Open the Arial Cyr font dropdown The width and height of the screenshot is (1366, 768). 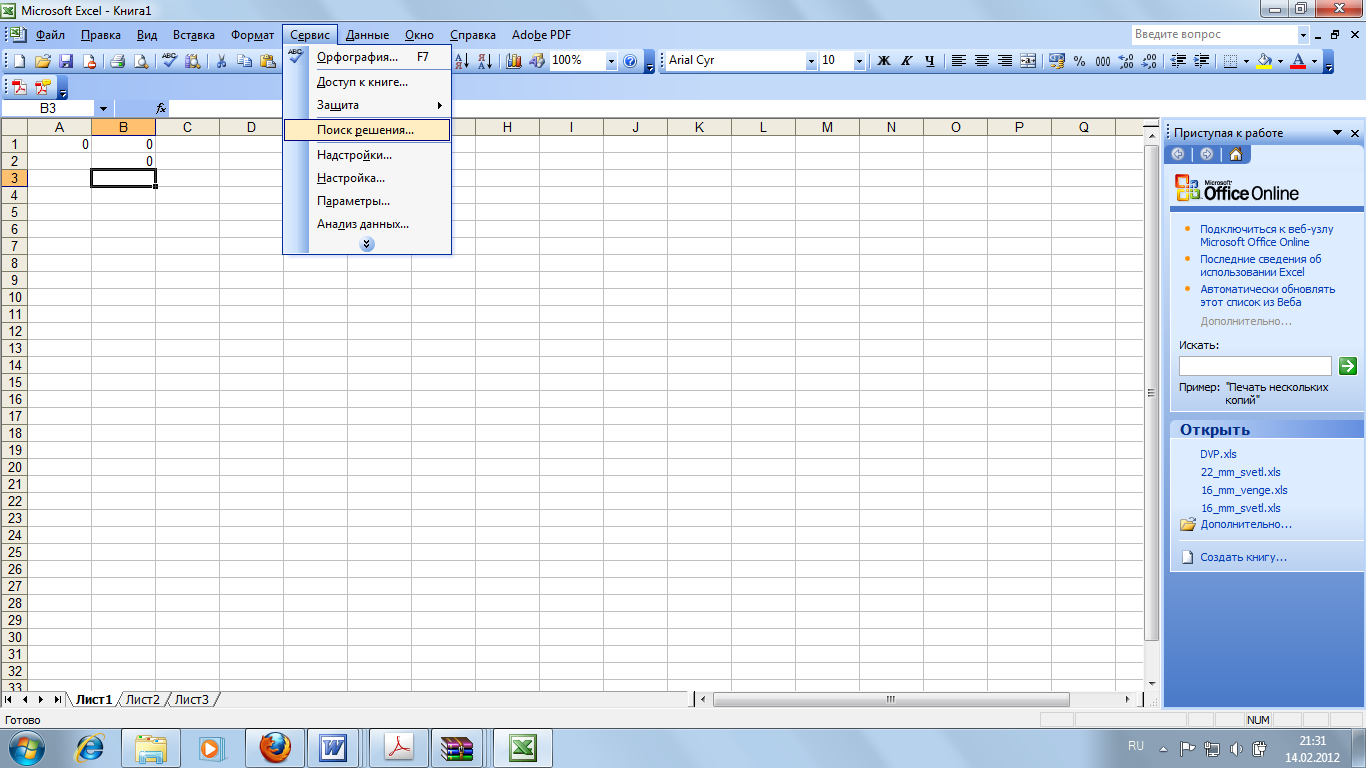click(811, 61)
